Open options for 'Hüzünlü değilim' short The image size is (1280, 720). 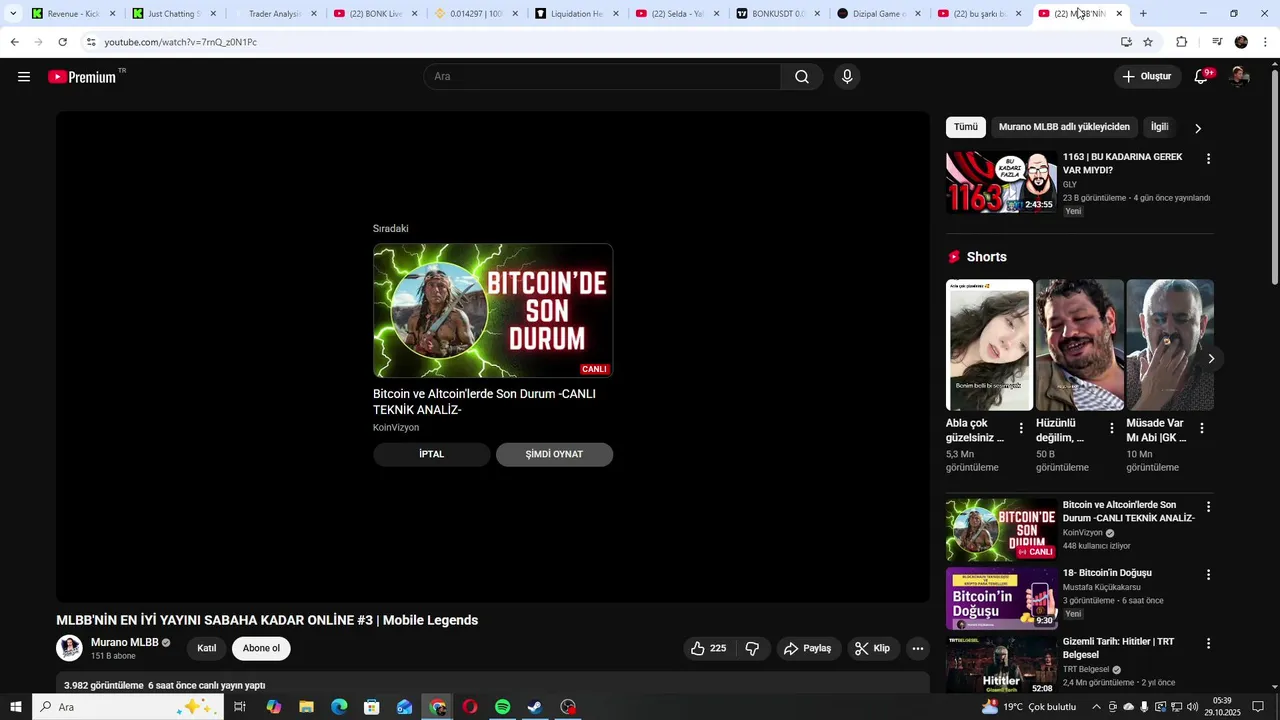pyautogui.click(x=1111, y=428)
